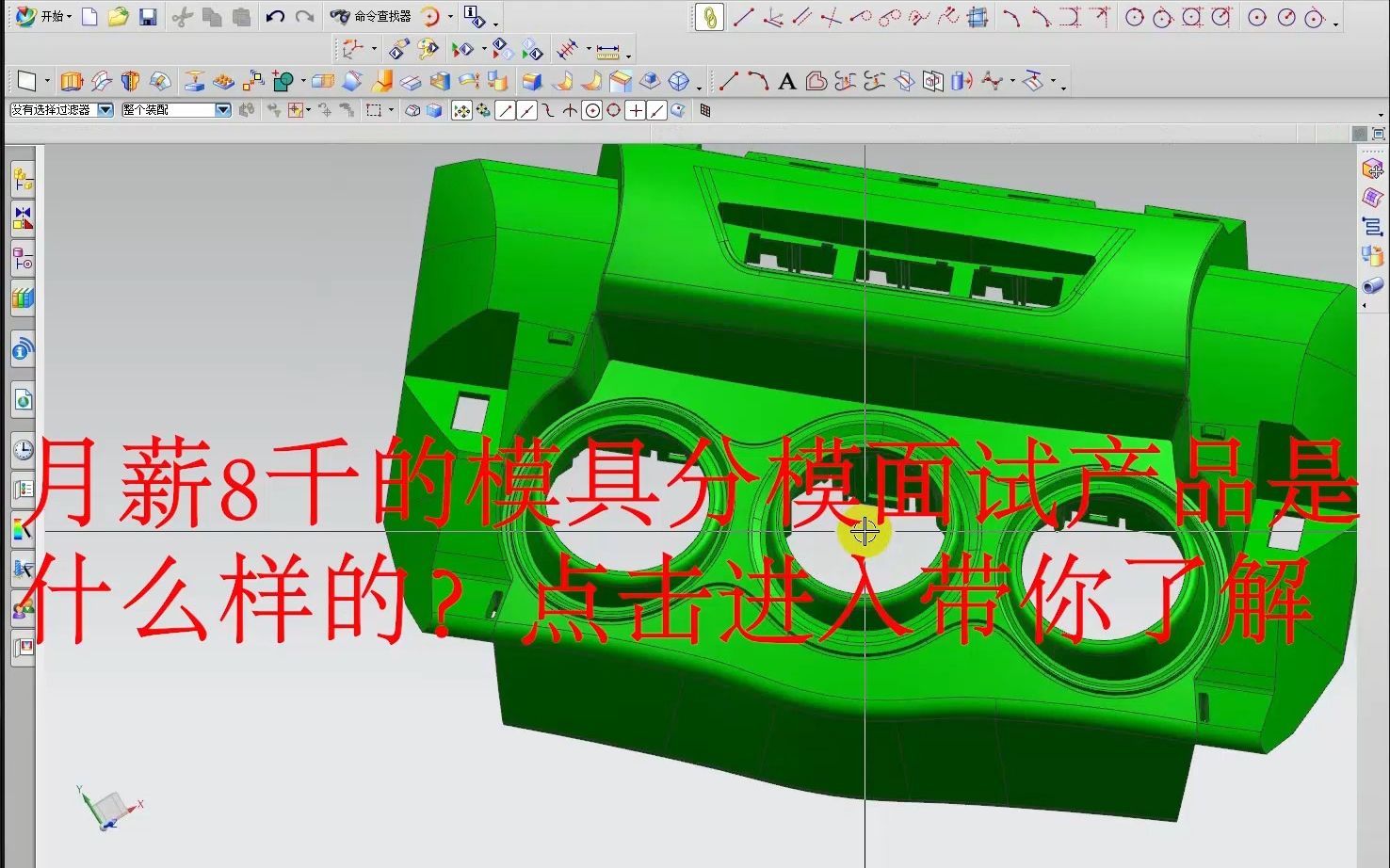Toggle the Center Point snap option
Screen dimensions: 1390x868
click(593, 110)
